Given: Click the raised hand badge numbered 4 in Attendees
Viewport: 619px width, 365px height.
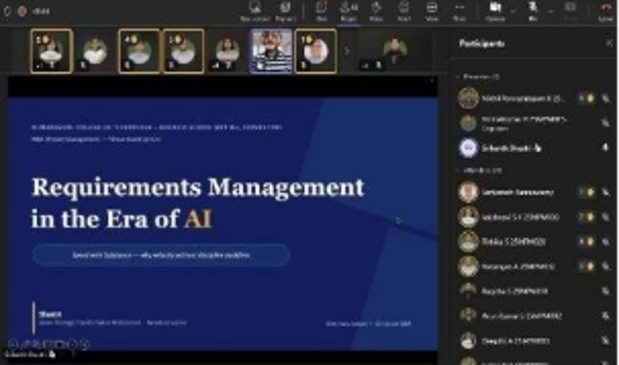Looking at the screenshot, I should click(586, 242).
